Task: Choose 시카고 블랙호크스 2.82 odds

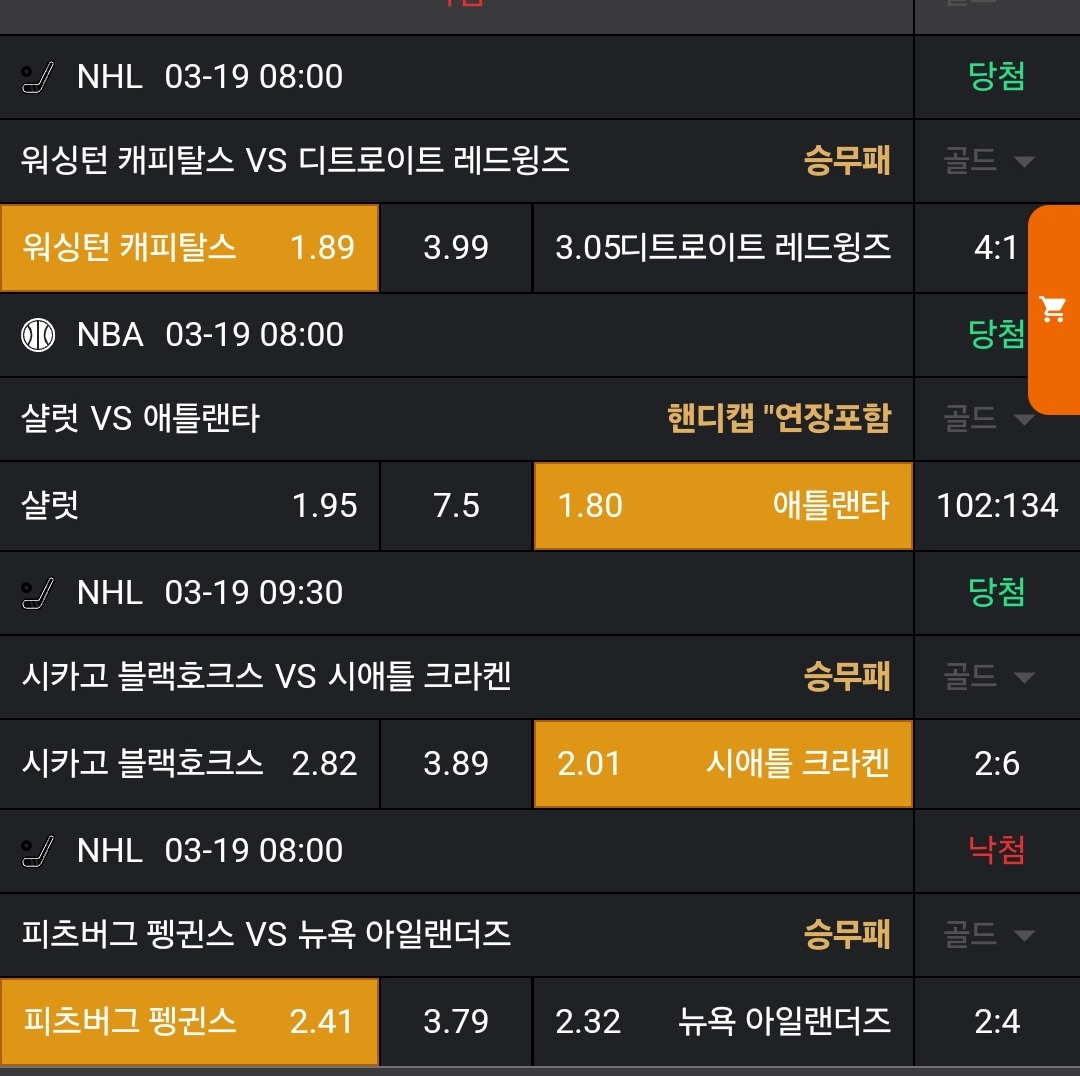Action: pos(189,764)
